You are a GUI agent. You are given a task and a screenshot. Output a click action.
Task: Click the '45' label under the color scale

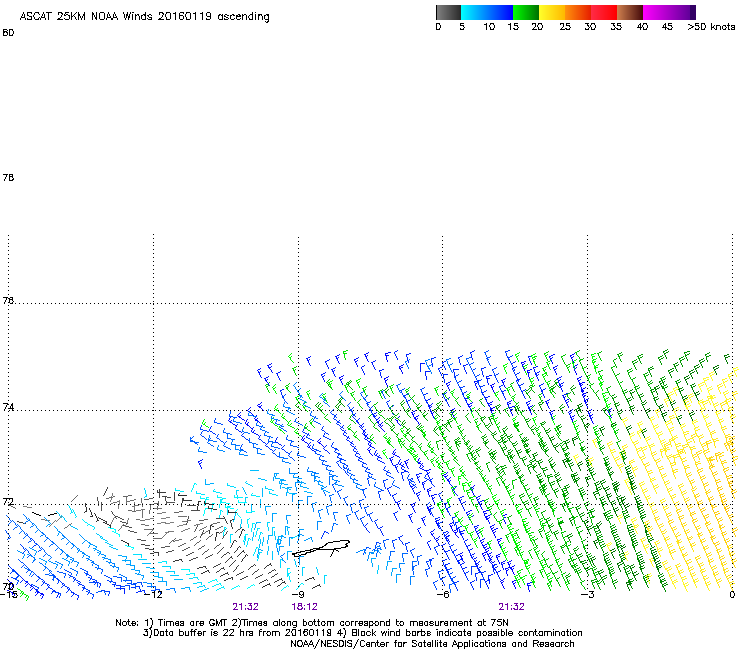point(667,27)
